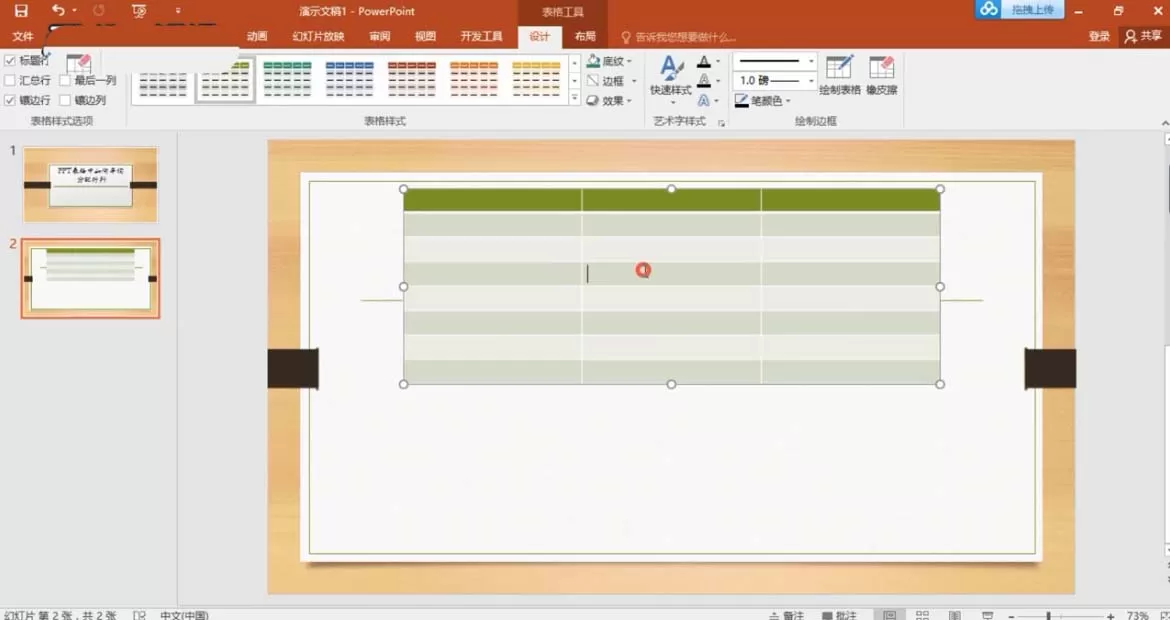
Task: Switch to Slide Sorter view icon
Action: tap(922, 616)
